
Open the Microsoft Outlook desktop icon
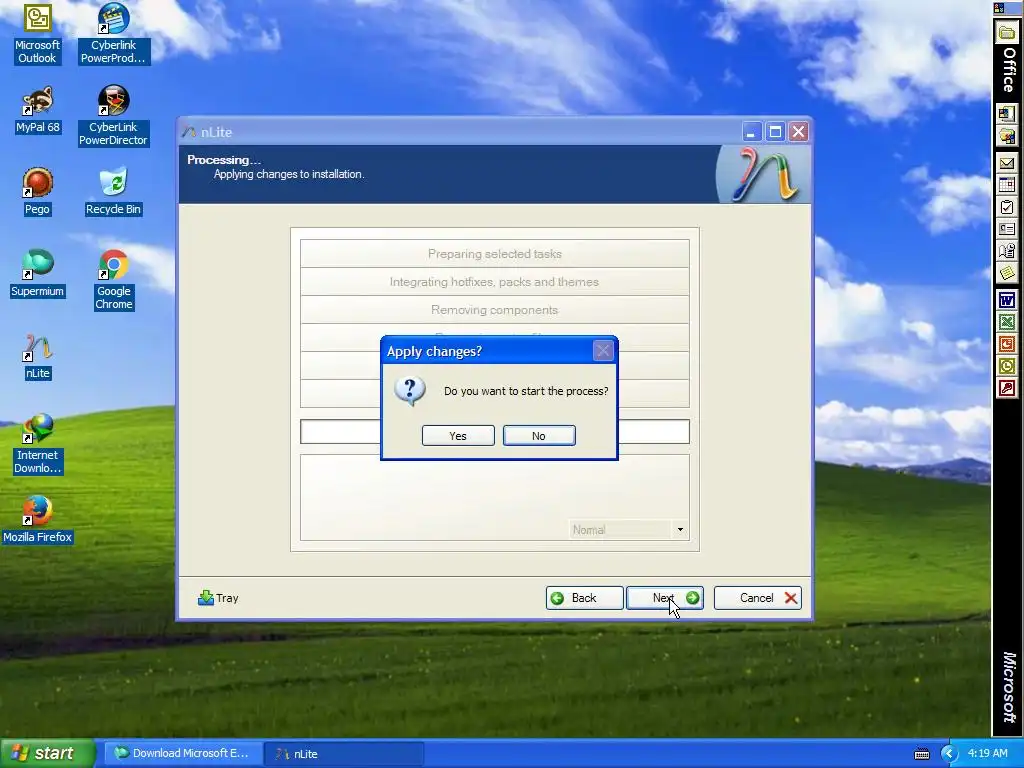[x=37, y=34]
